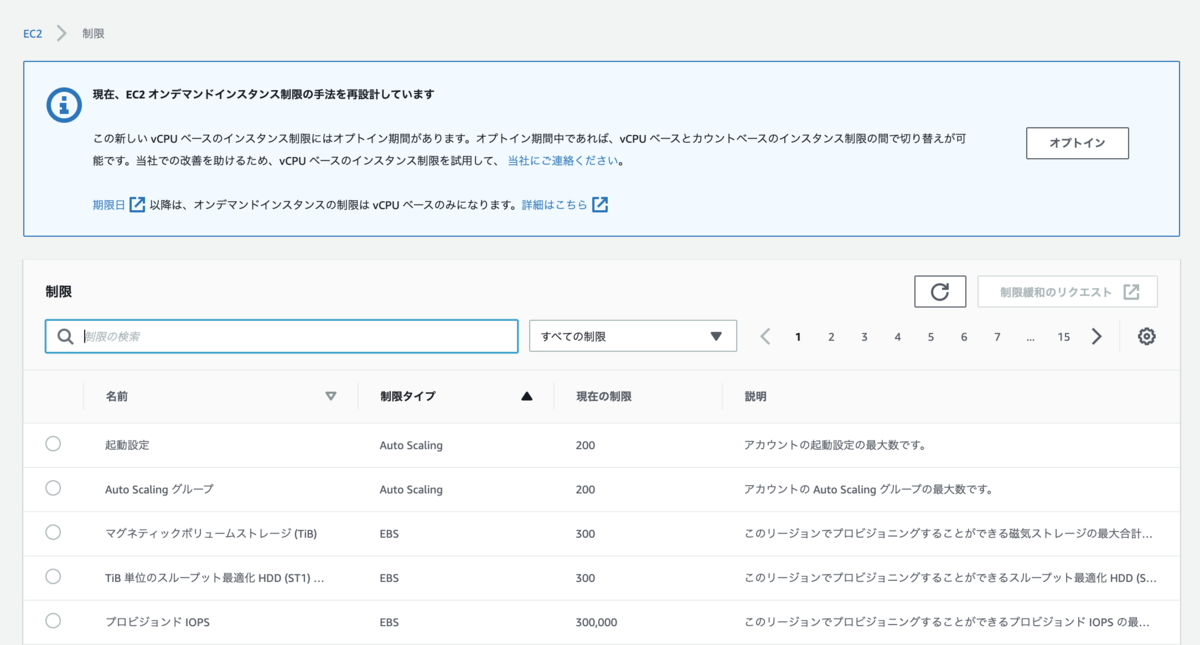This screenshot has width=1200, height=645.
Task: Go to previous page chevron
Action: pyautogui.click(x=765, y=337)
